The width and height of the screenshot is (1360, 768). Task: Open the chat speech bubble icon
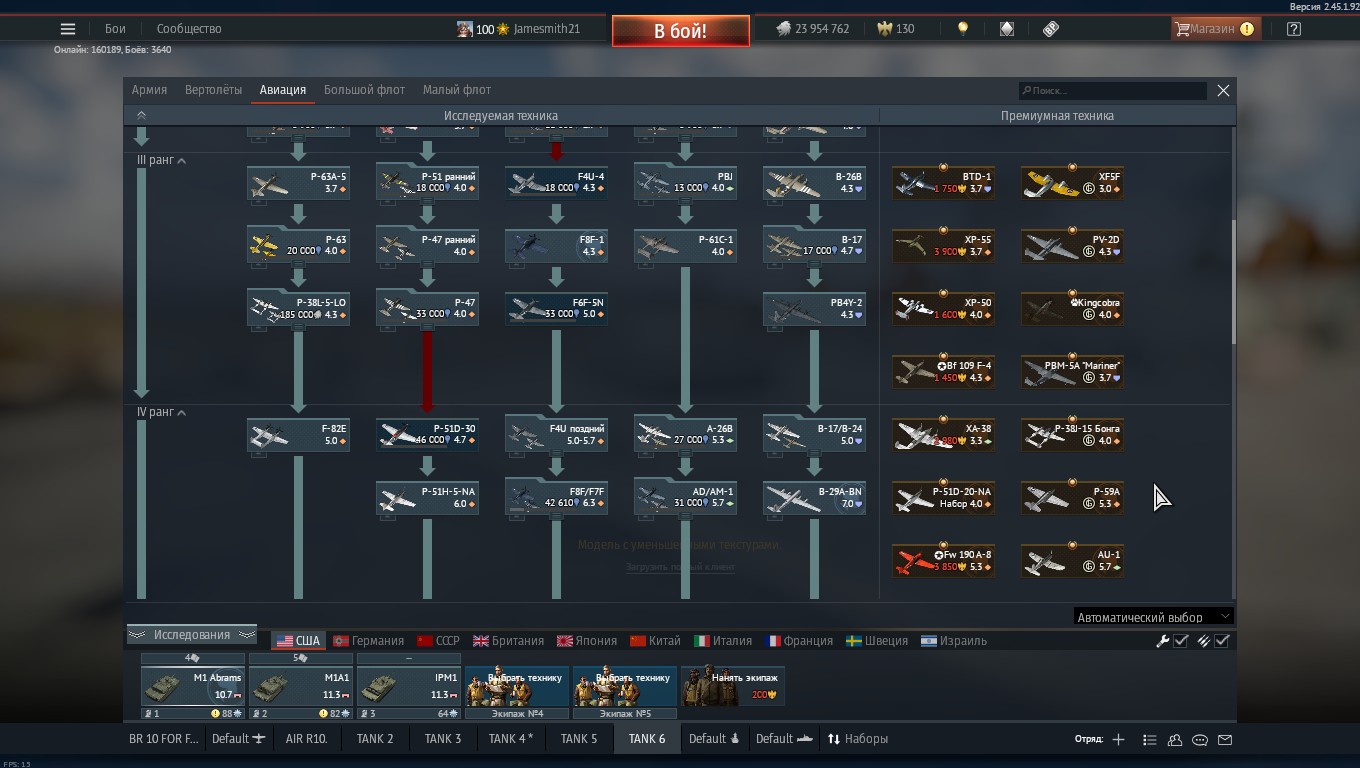click(x=1200, y=740)
